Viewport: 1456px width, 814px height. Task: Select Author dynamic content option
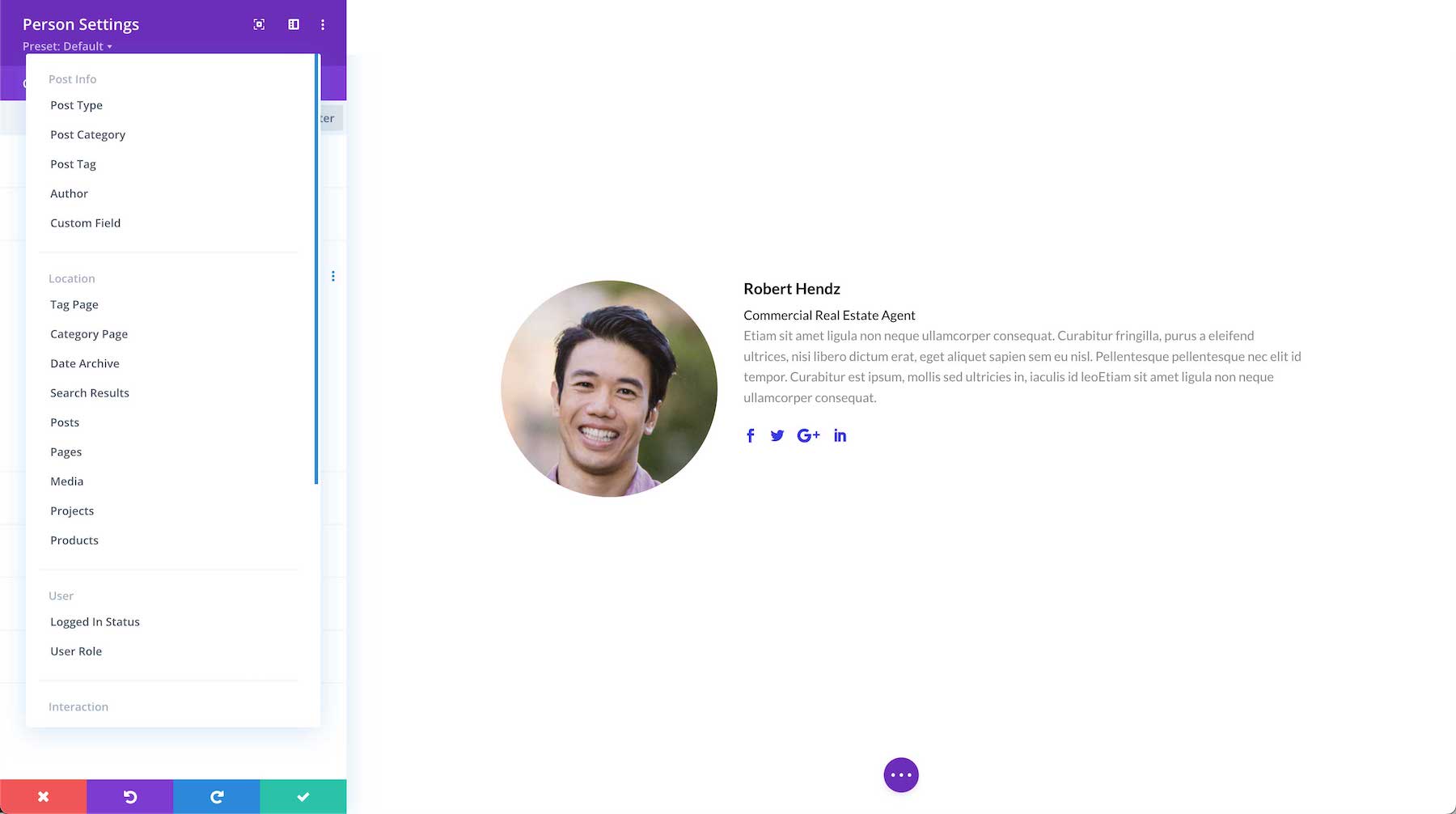pyautogui.click(x=69, y=193)
